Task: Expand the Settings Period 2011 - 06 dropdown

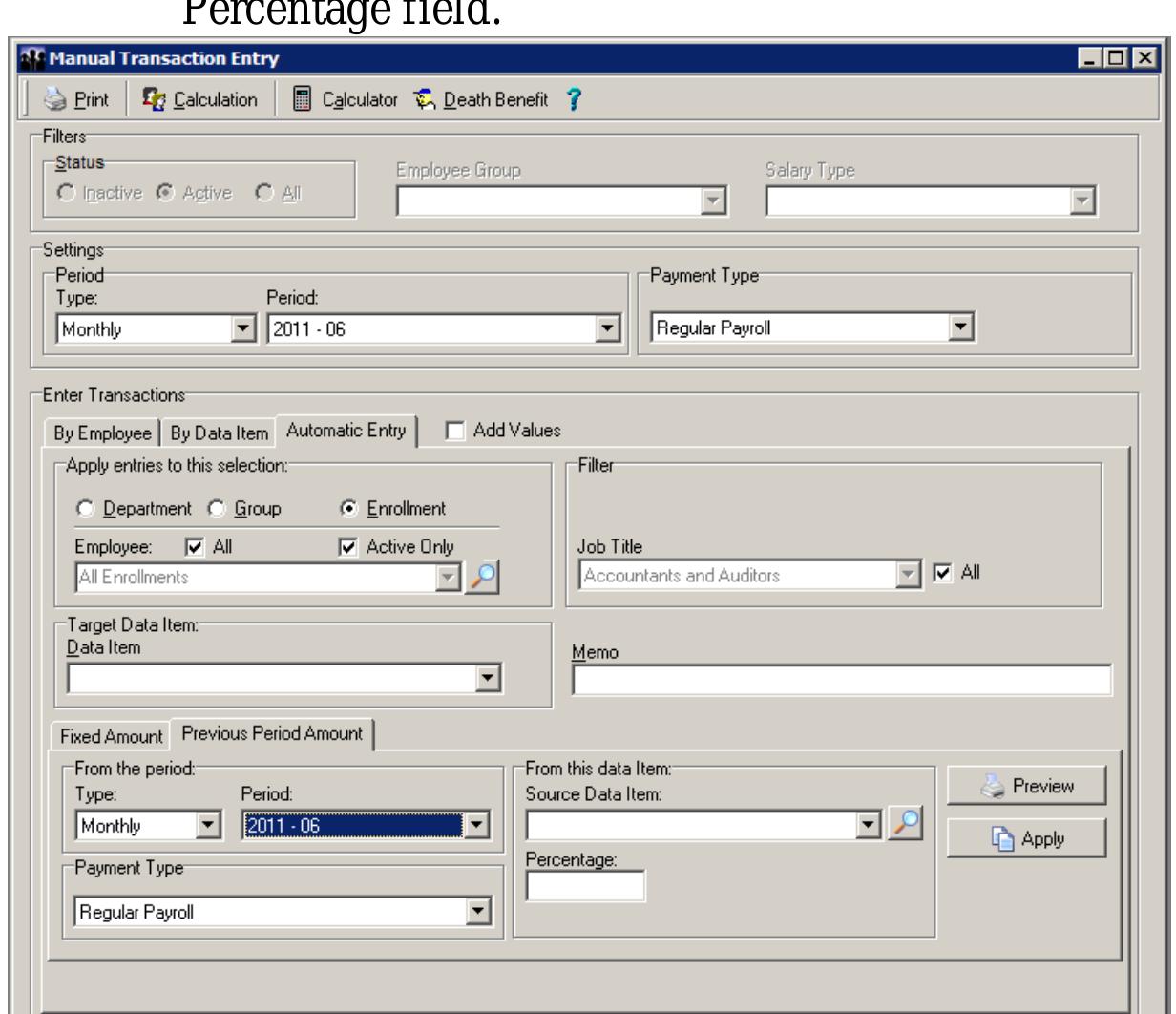Action: (x=609, y=329)
